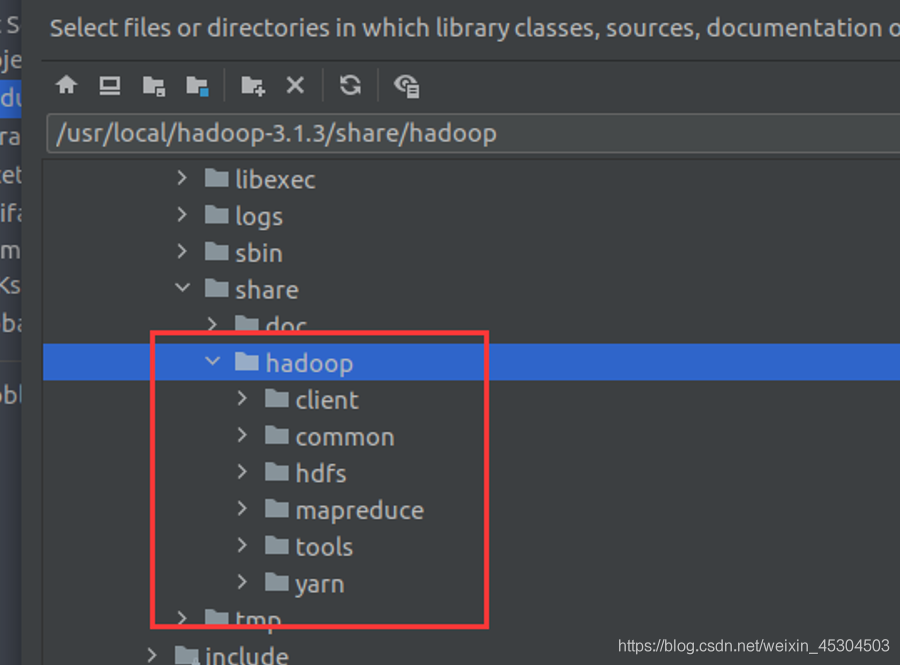Expand the tools folder chevron

[x=242, y=545]
